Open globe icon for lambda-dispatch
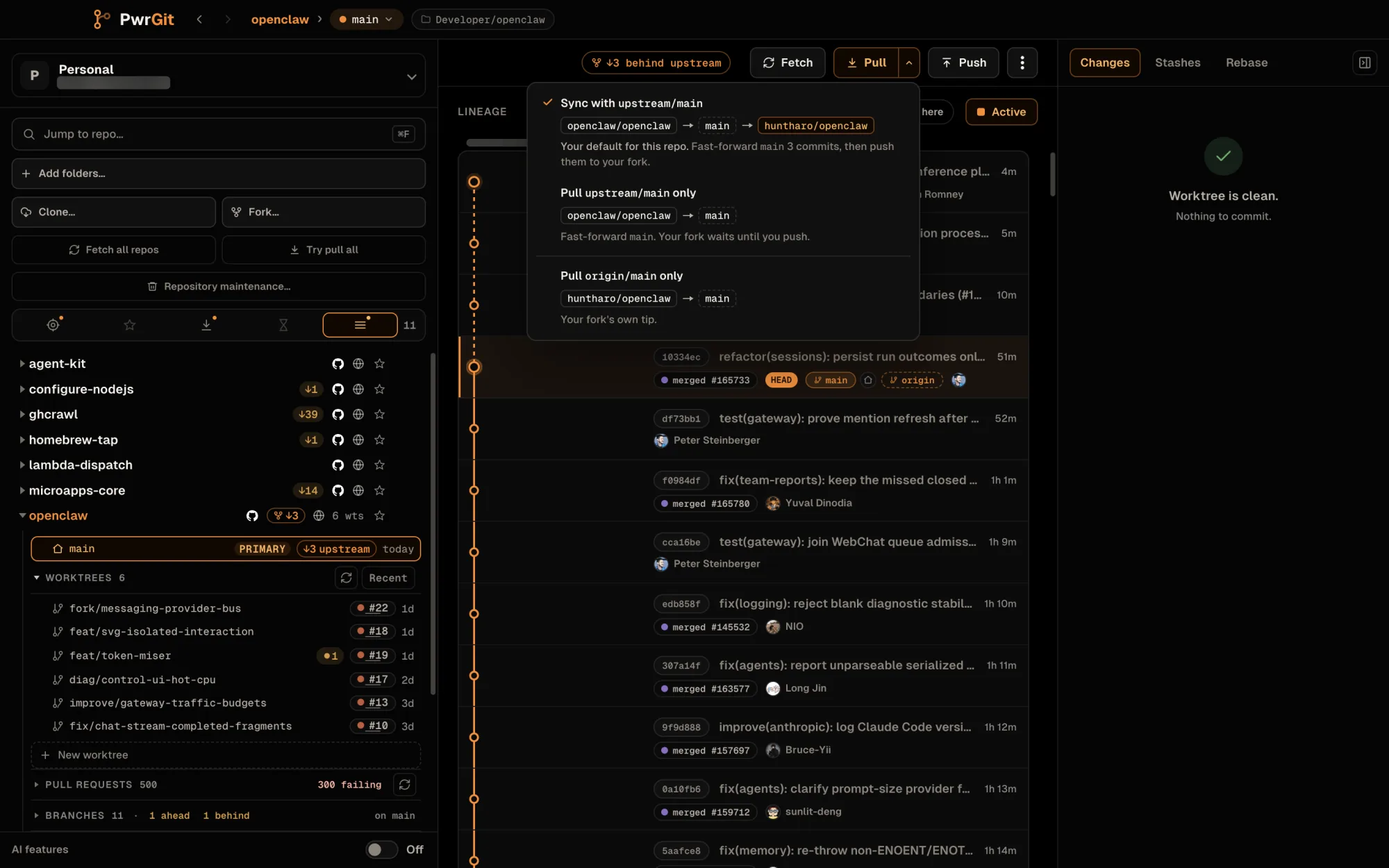Viewport: 1389px width, 868px height. pyautogui.click(x=358, y=465)
